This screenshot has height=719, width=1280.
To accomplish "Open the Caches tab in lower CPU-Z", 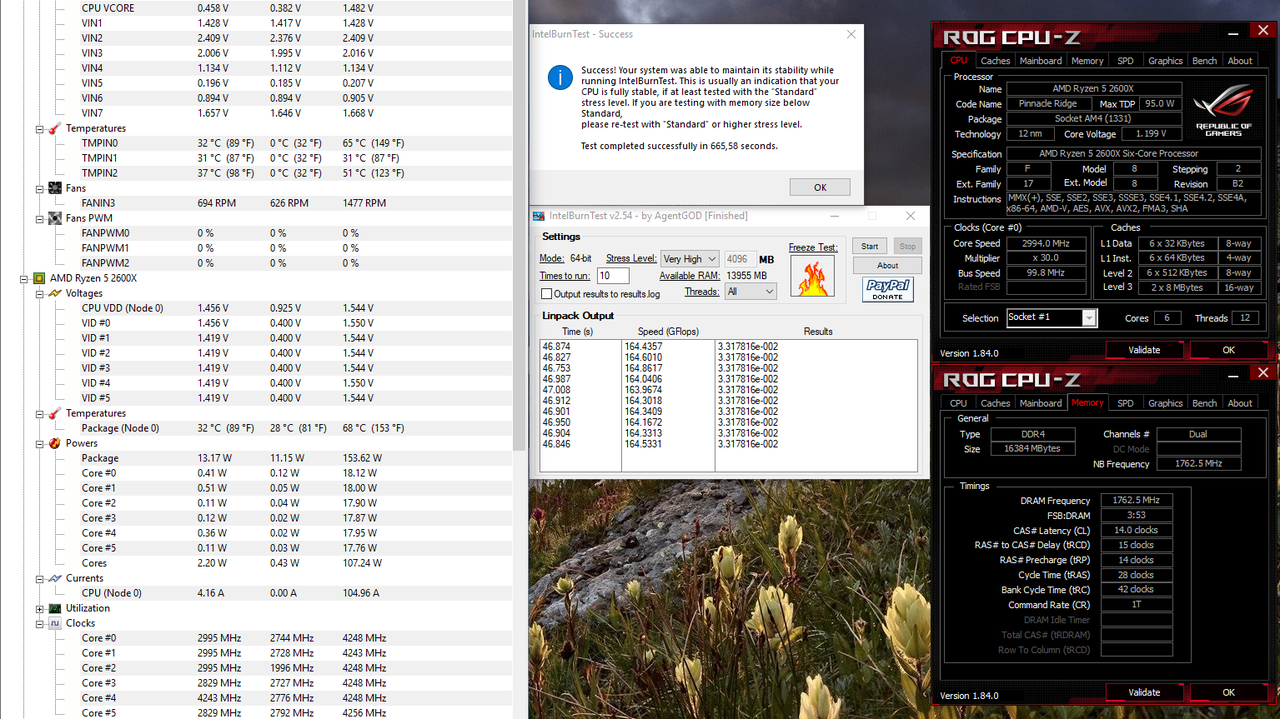I will [995, 403].
